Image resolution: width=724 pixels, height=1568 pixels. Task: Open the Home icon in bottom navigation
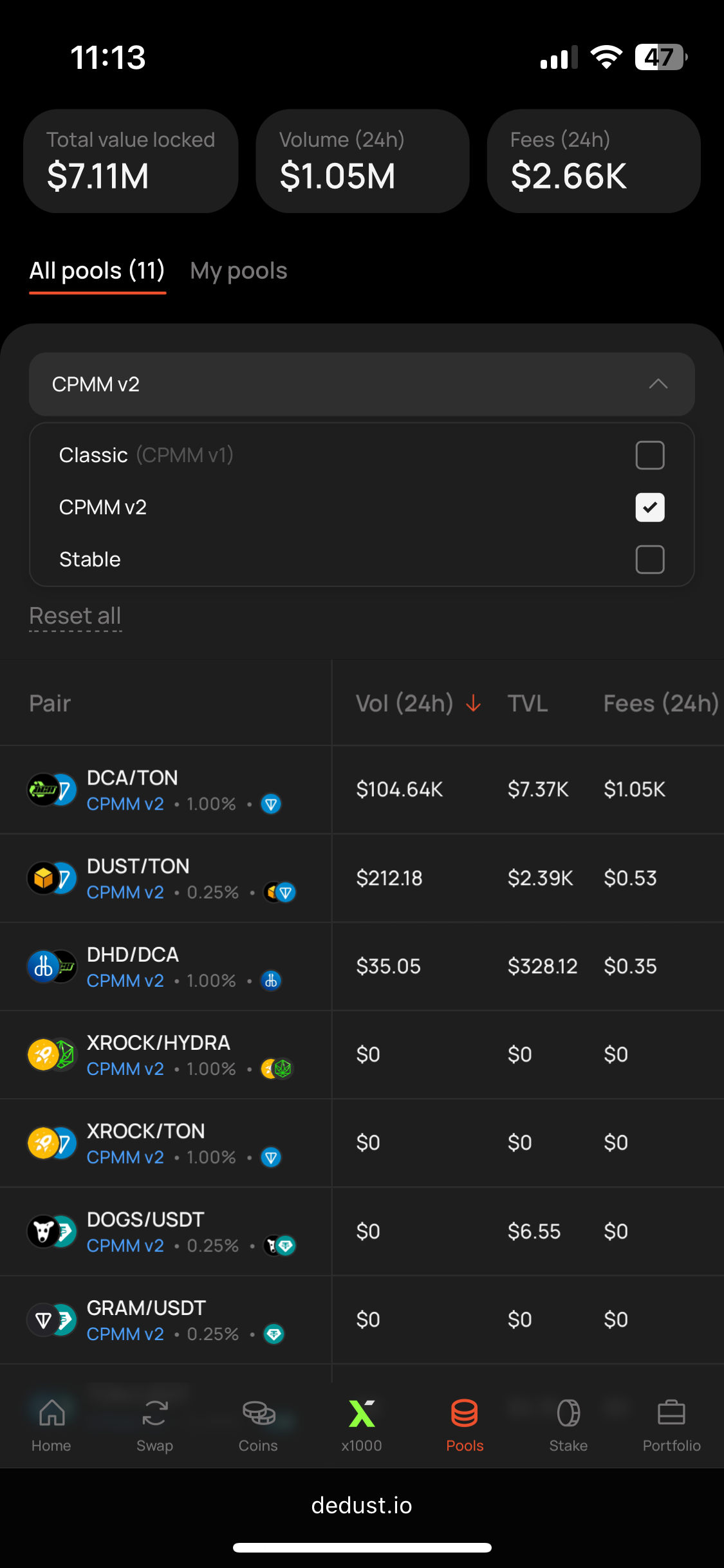pyautogui.click(x=51, y=1414)
